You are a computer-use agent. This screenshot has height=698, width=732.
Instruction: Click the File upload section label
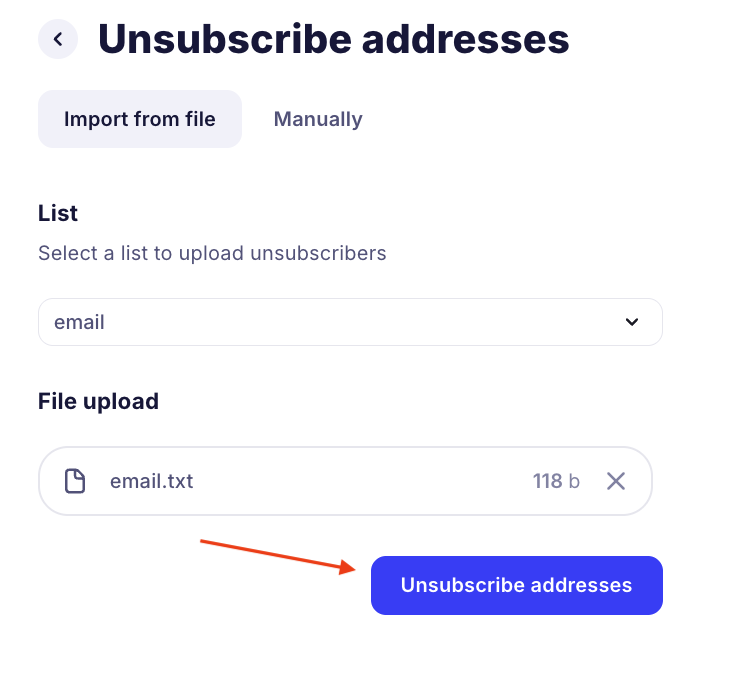(x=98, y=401)
